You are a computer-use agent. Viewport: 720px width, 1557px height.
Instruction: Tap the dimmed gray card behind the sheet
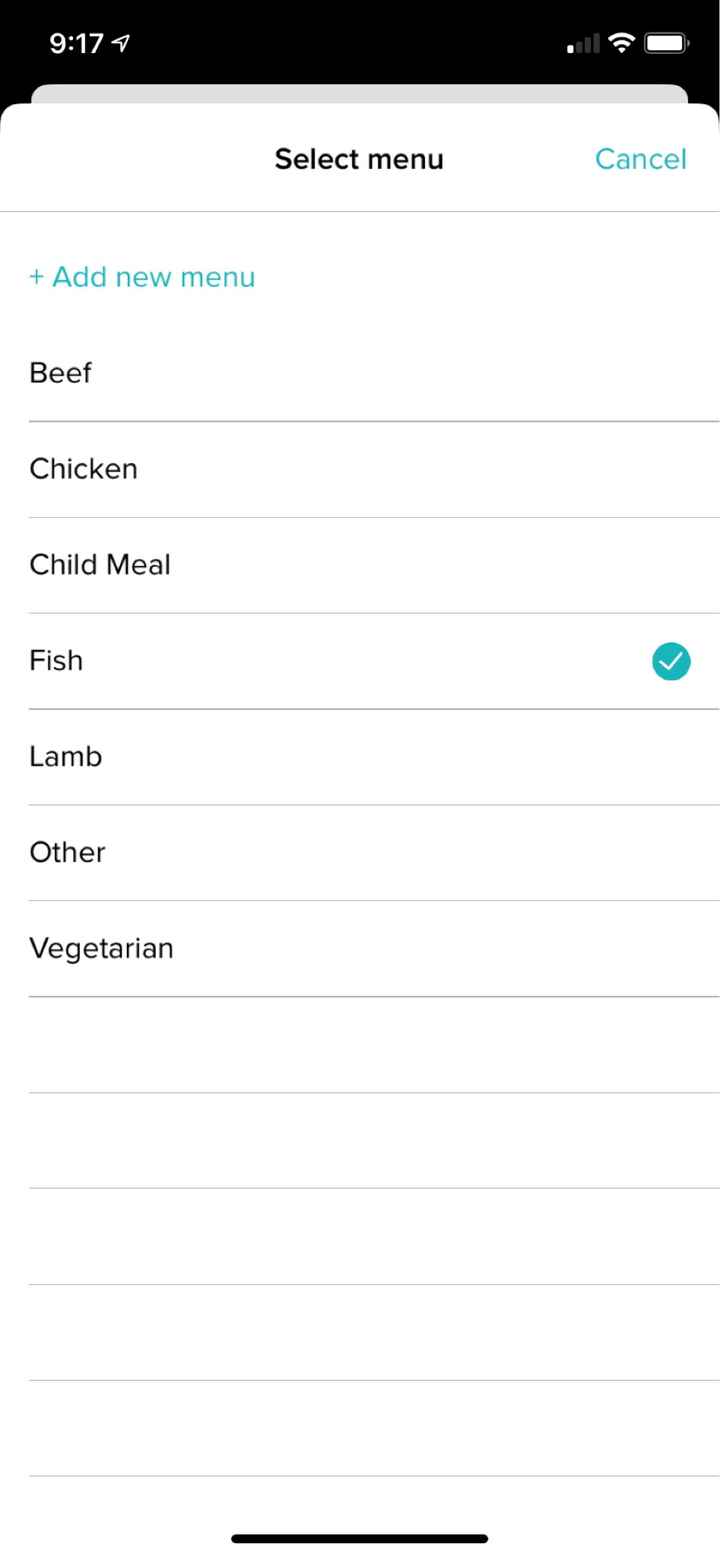tap(360, 94)
